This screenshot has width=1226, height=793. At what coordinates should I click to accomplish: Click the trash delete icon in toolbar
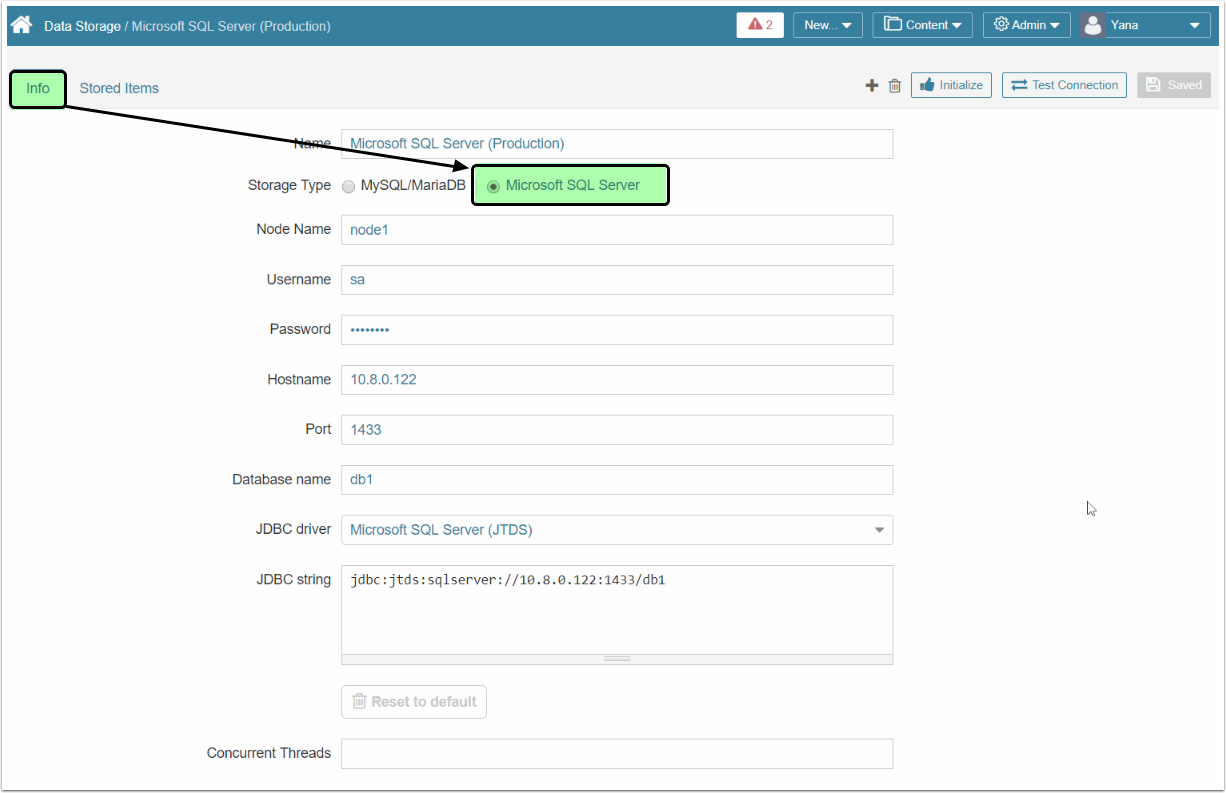[895, 86]
